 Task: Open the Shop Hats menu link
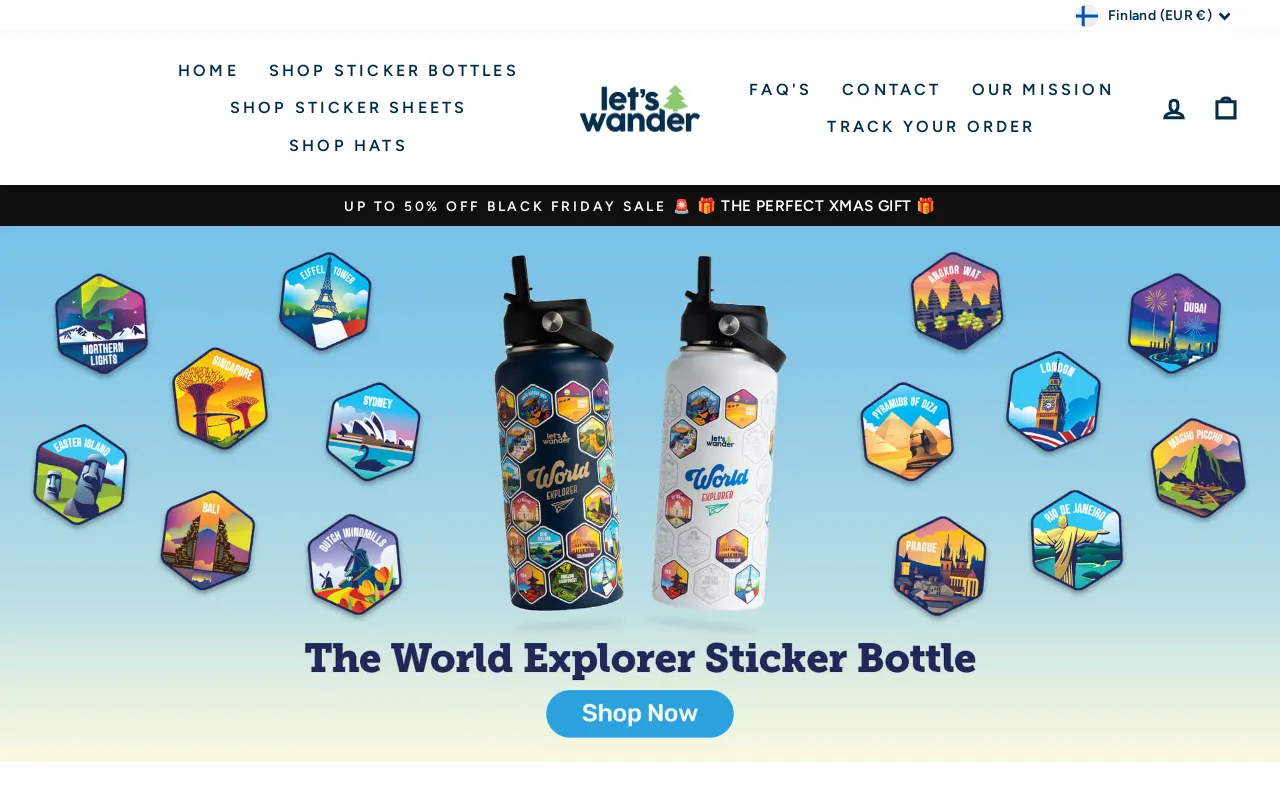(348, 146)
